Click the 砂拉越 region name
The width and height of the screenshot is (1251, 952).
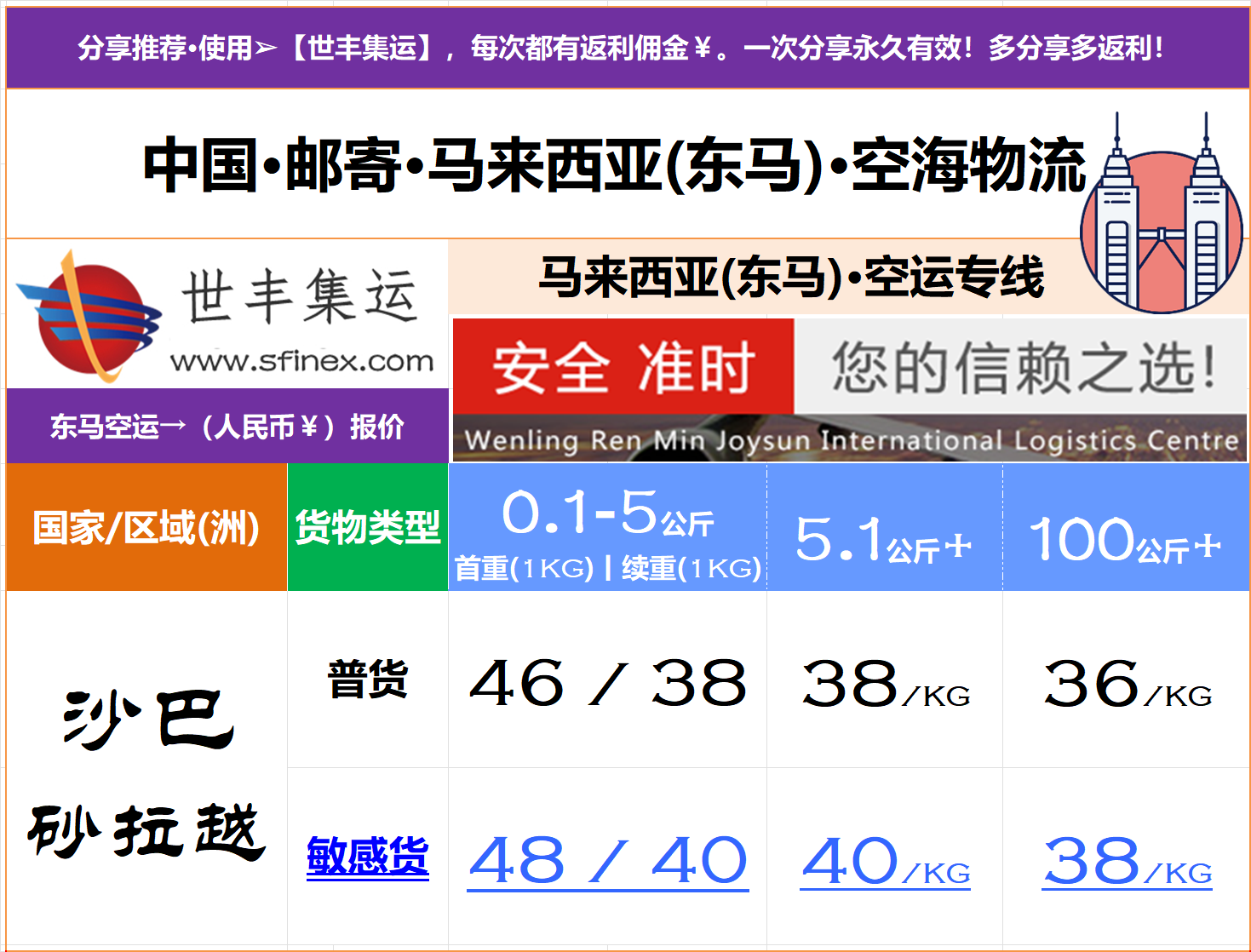[146, 830]
